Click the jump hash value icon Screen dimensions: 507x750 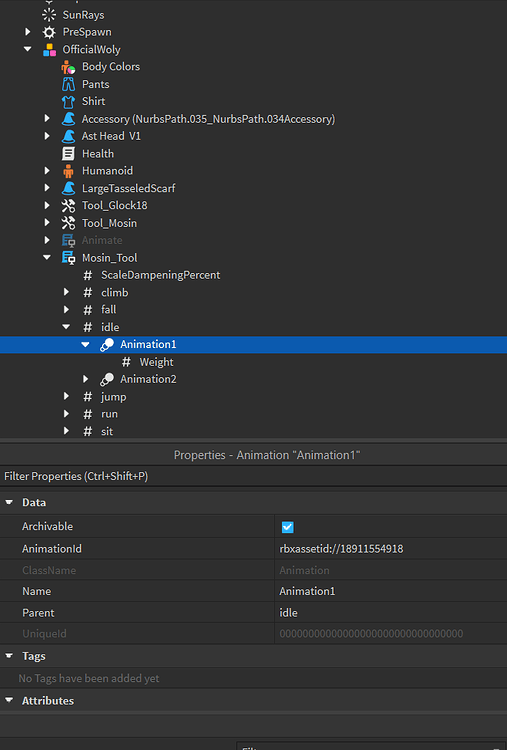pyautogui.click(x=88, y=397)
